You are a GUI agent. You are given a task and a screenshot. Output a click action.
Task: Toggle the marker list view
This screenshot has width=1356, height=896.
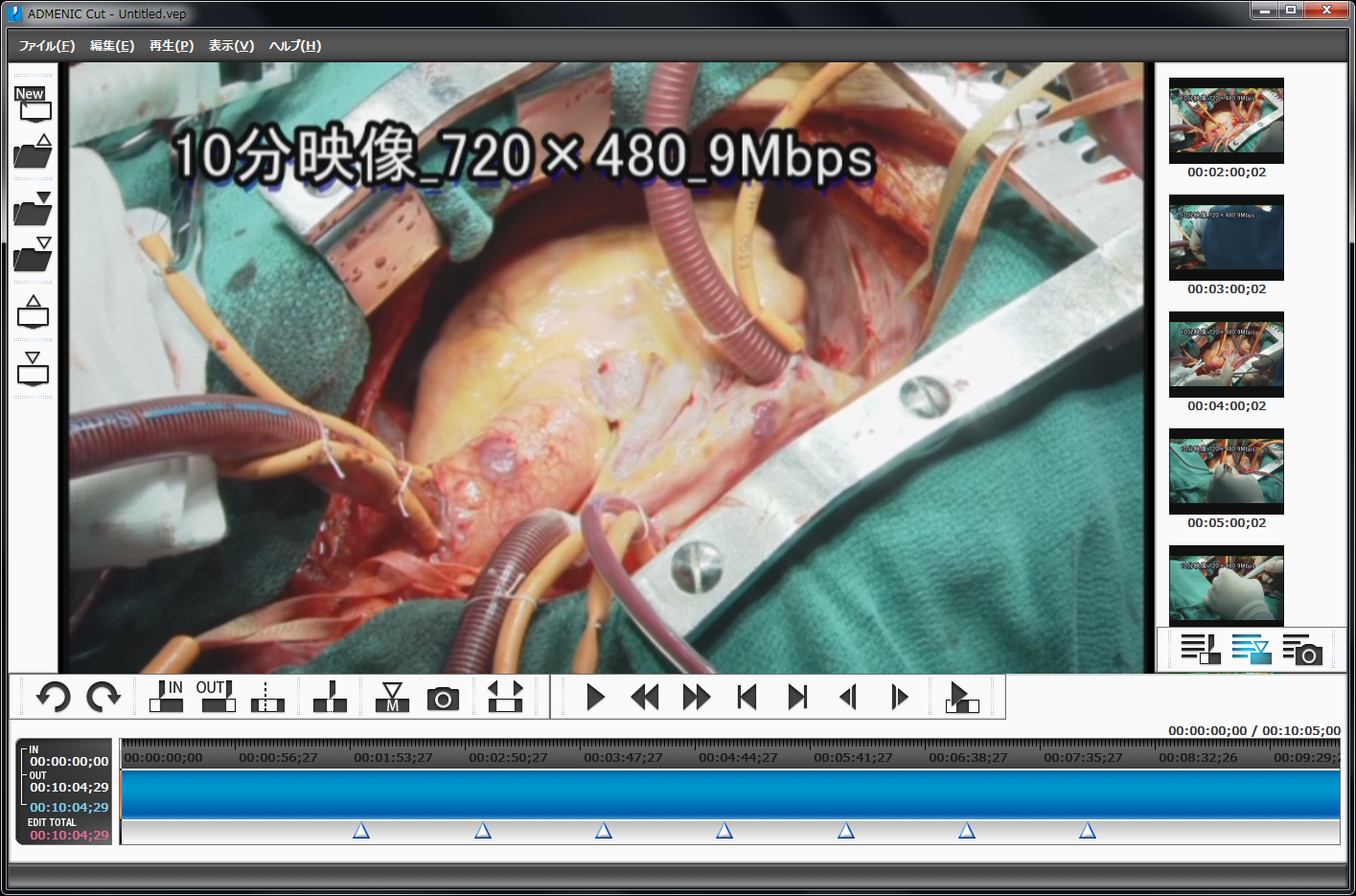(x=1251, y=650)
